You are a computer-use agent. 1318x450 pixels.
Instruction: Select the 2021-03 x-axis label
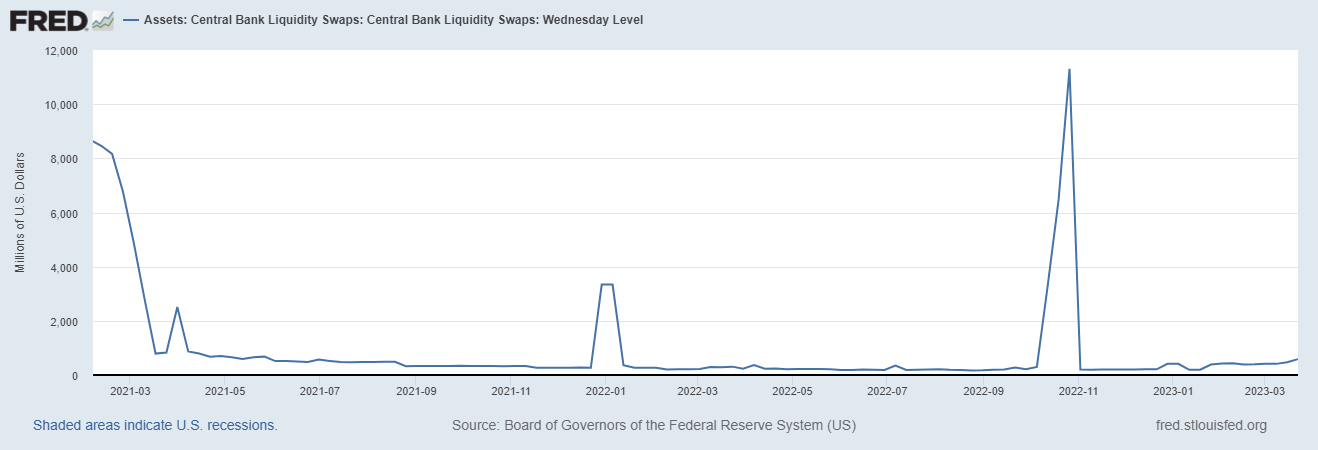tap(129, 391)
